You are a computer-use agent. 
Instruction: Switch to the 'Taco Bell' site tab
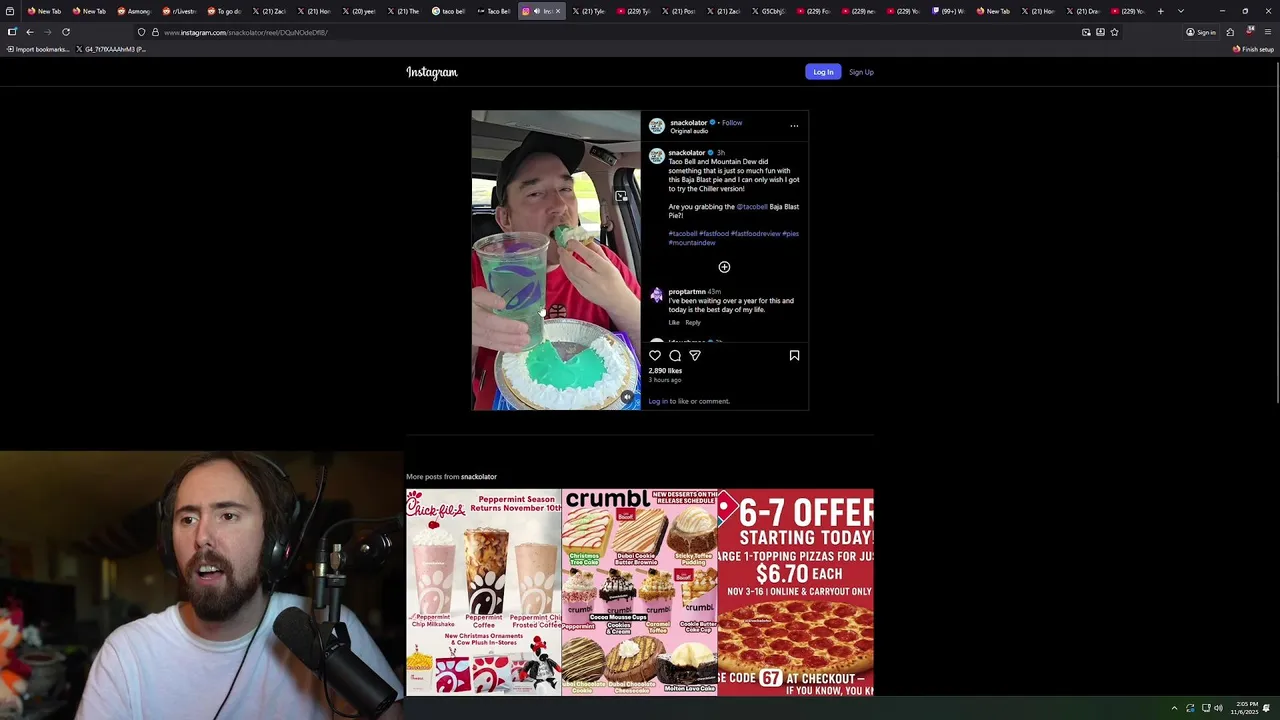[494, 11]
